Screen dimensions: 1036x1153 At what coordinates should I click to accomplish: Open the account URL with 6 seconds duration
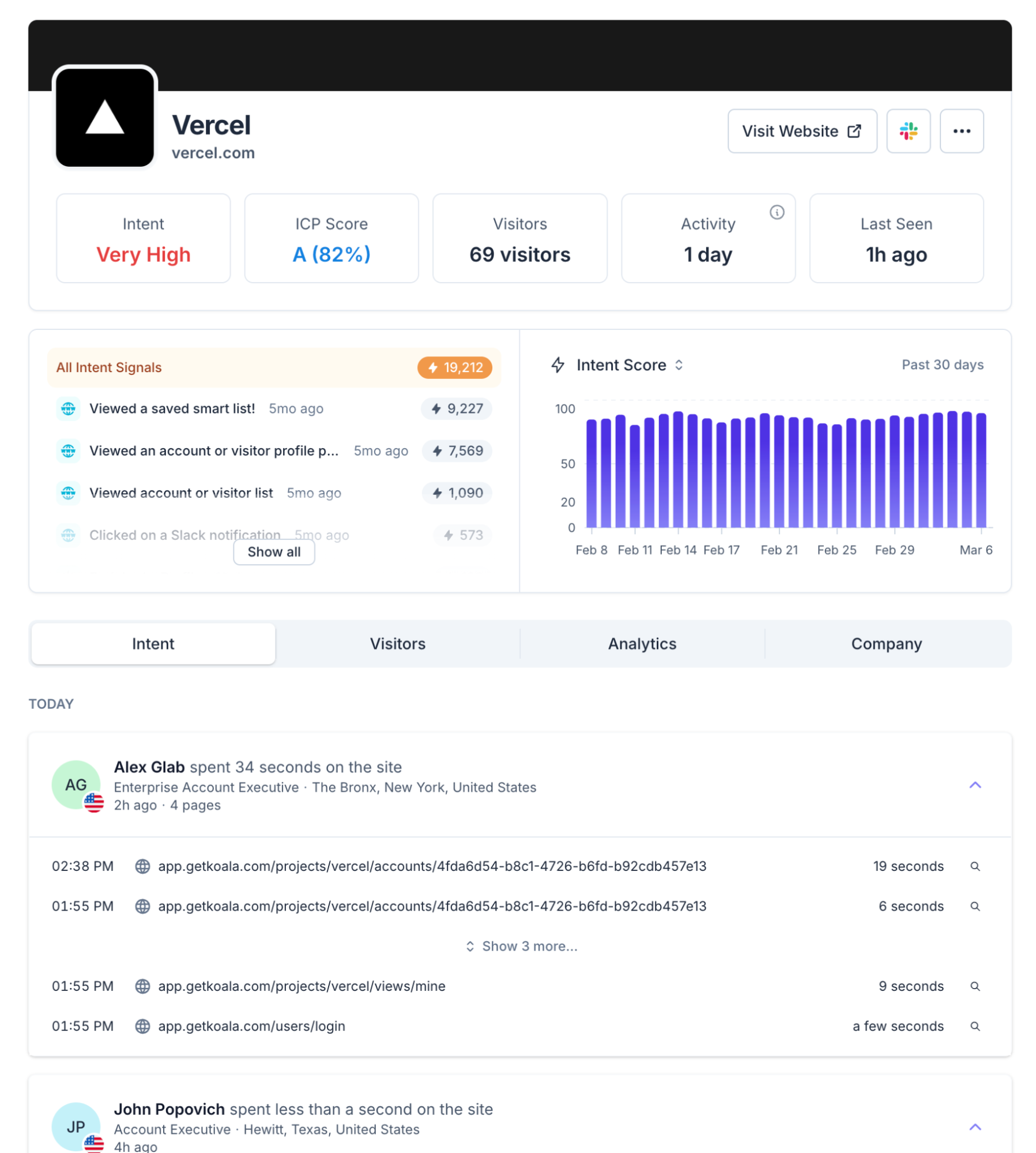pyautogui.click(x=432, y=906)
